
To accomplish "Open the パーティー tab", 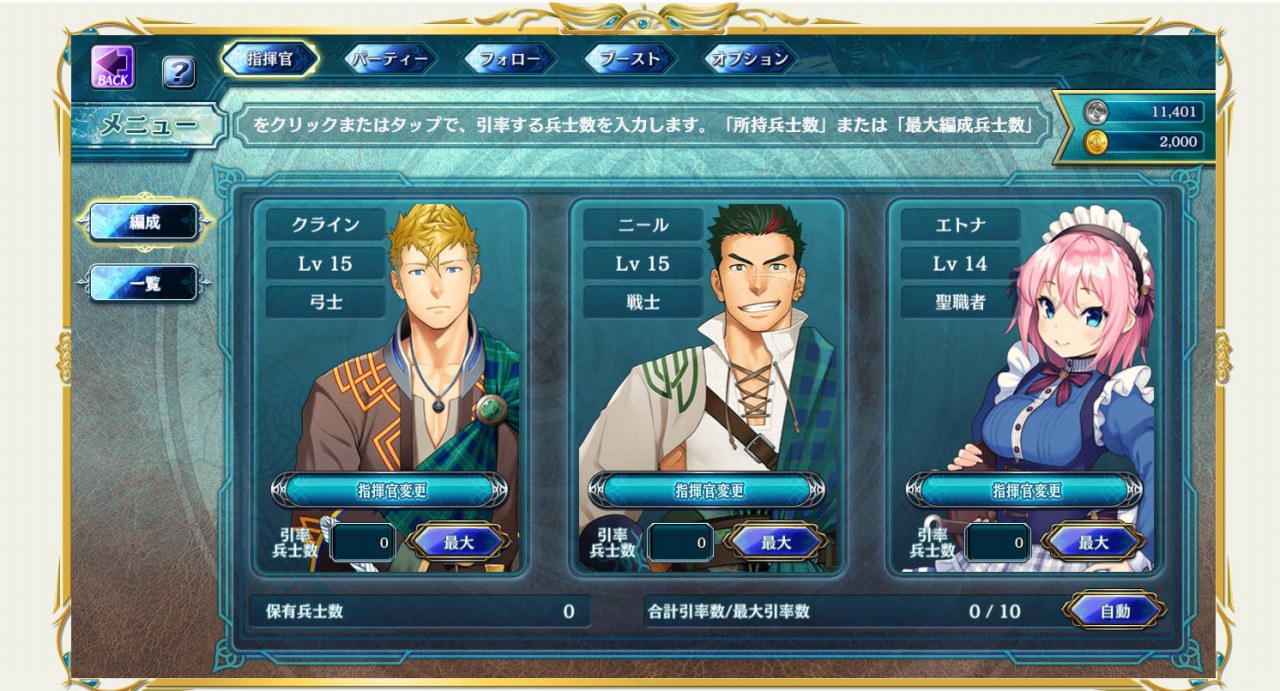I will coord(390,58).
